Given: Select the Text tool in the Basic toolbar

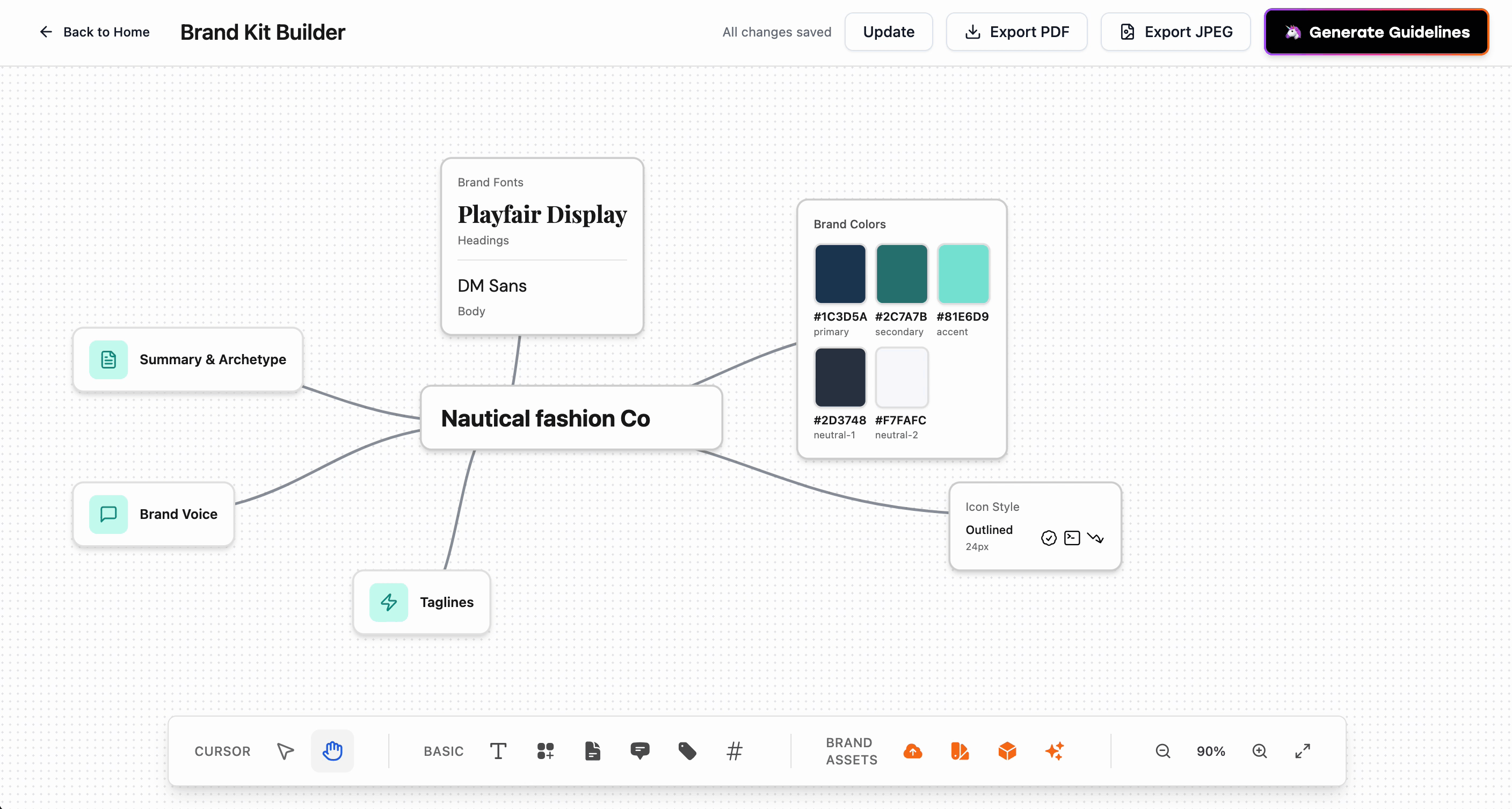Looking at the screenshot, I should pyautogui.click(x=498, y=751).
